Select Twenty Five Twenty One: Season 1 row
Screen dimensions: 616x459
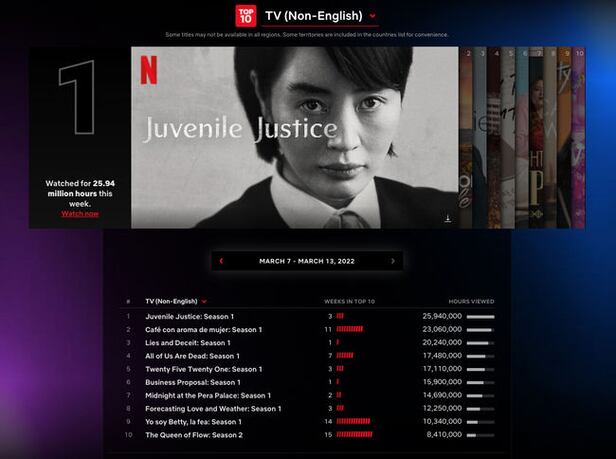(x=205, y=369)
